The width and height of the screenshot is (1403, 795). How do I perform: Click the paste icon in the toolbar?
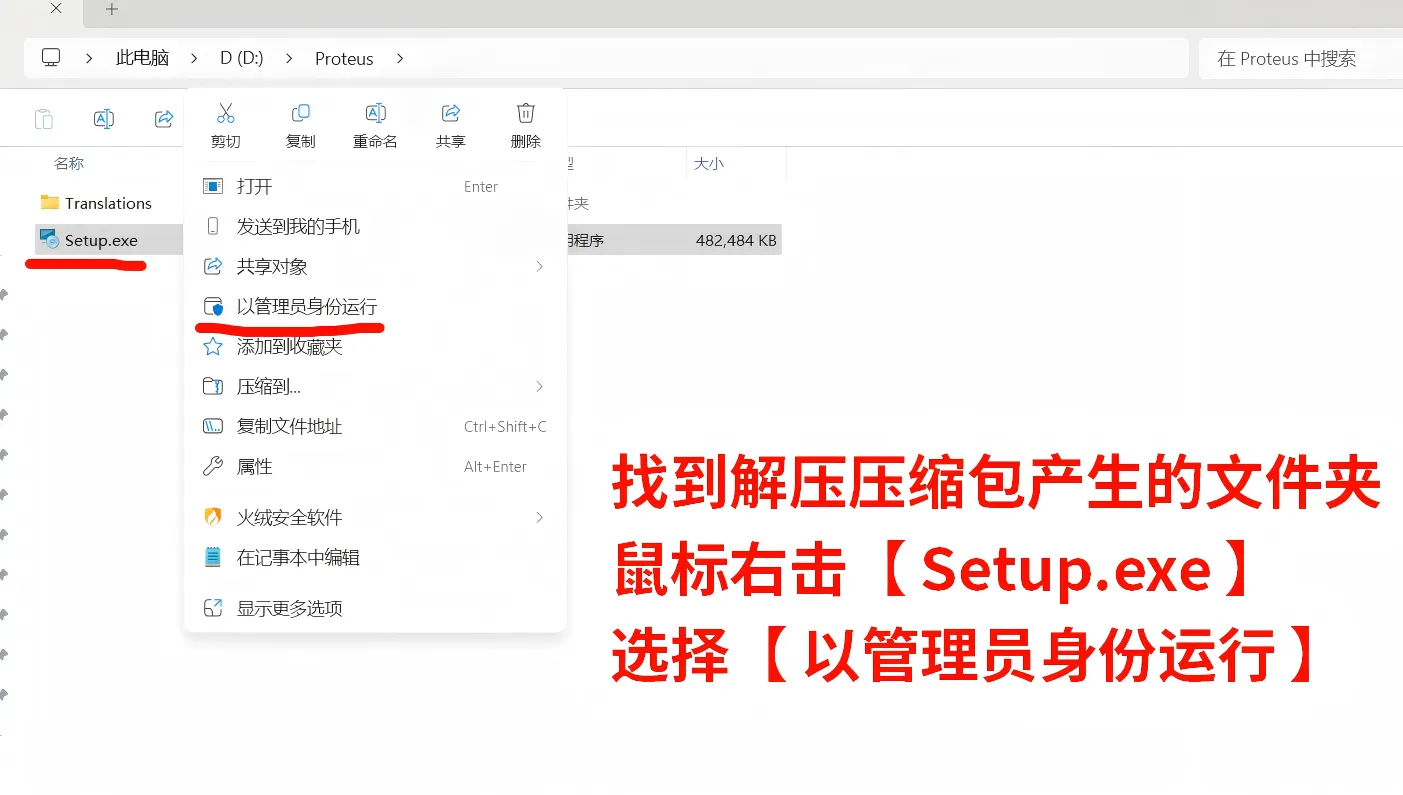tap(44, 119)
